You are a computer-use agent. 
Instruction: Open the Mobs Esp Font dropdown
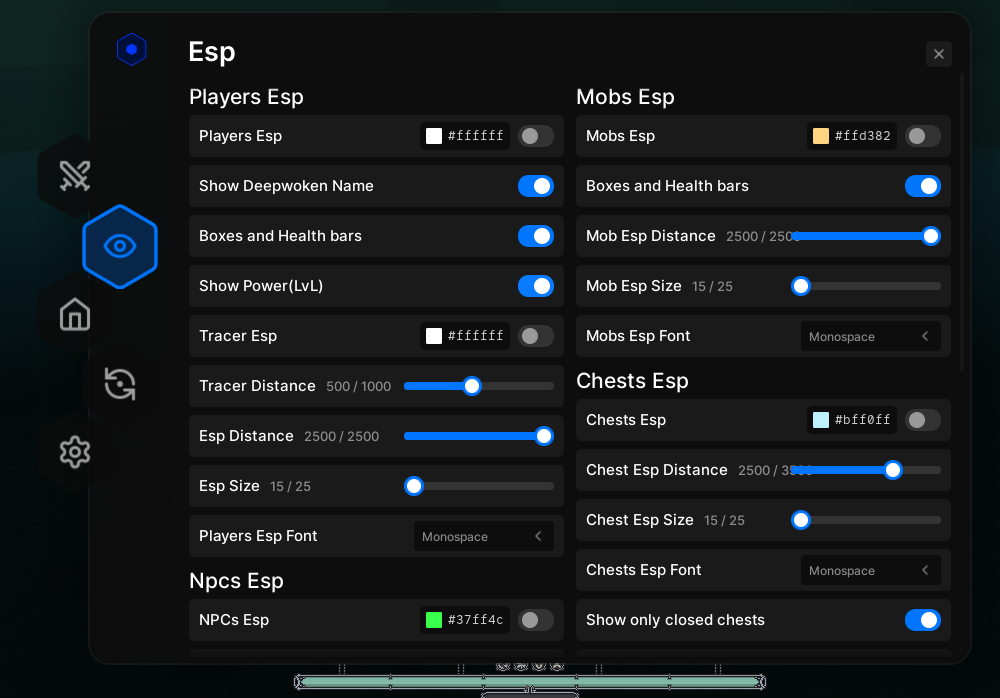click(x=870, y=336)
